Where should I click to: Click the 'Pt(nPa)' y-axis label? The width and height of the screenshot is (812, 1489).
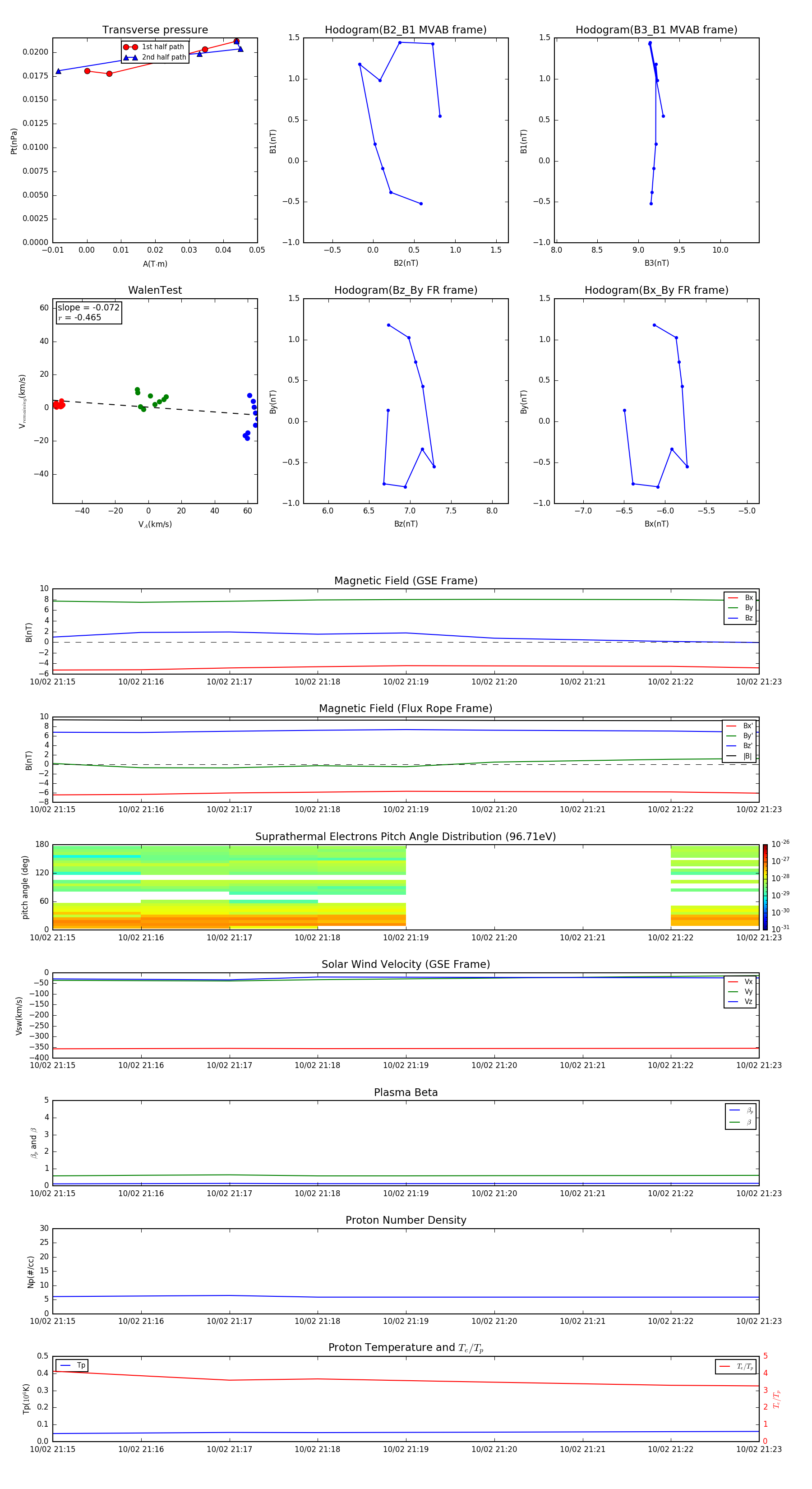pyautogui.click(x=14, y=141)
